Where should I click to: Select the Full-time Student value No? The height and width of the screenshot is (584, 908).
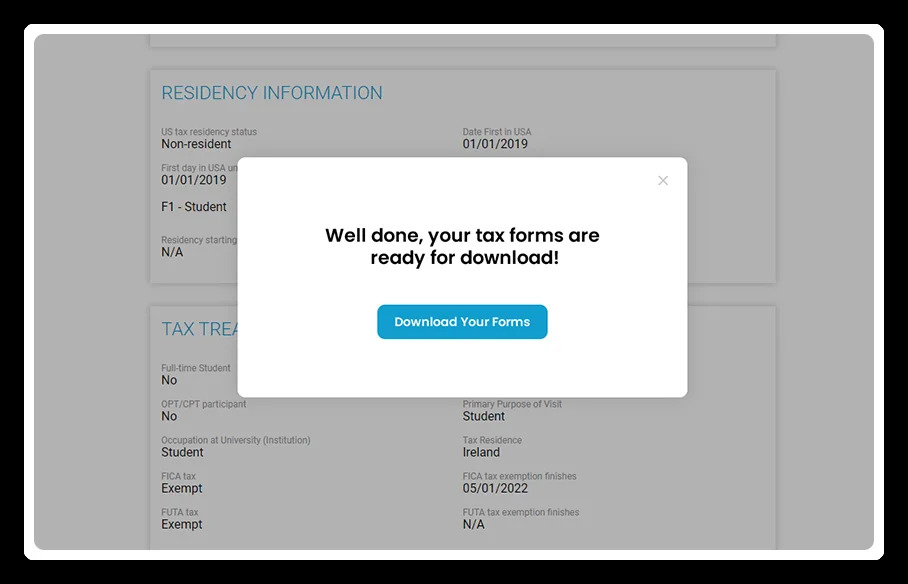[169, 380]
